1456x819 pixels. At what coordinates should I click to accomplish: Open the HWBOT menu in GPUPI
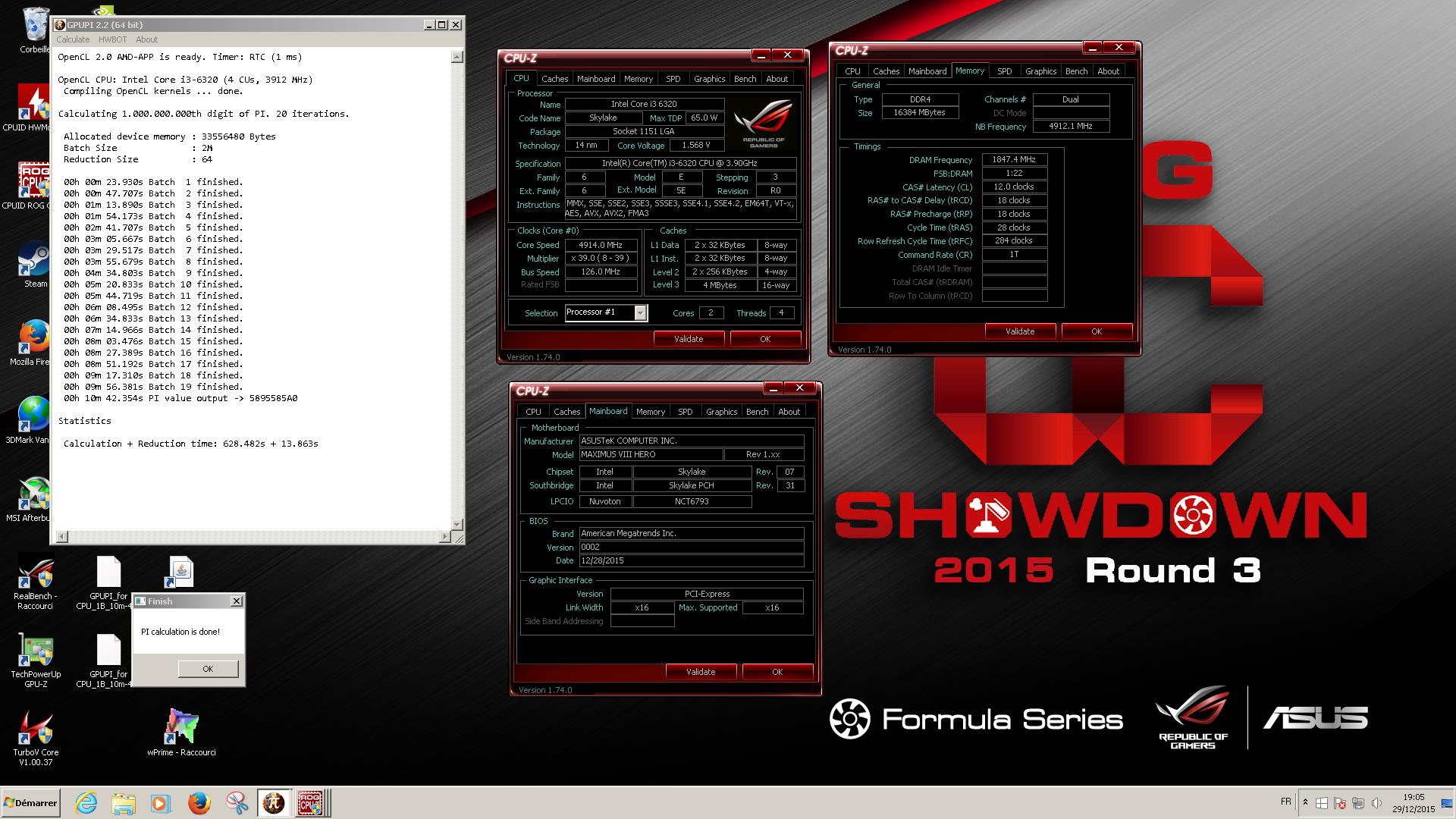click(113, 39)
